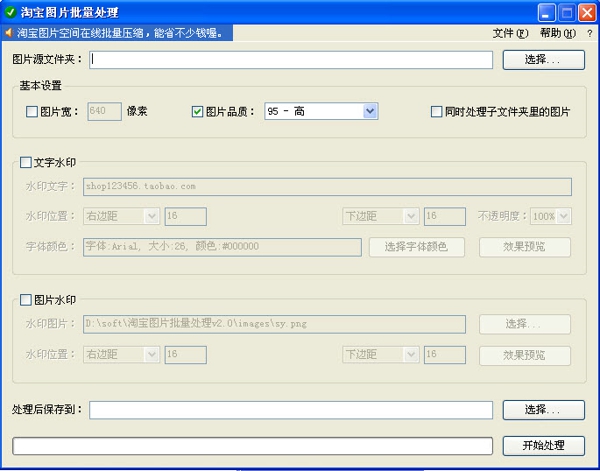Screen dimensions: 600x471
Task: Toggle the 图片水印 checkbox
Action: [26, 299]
